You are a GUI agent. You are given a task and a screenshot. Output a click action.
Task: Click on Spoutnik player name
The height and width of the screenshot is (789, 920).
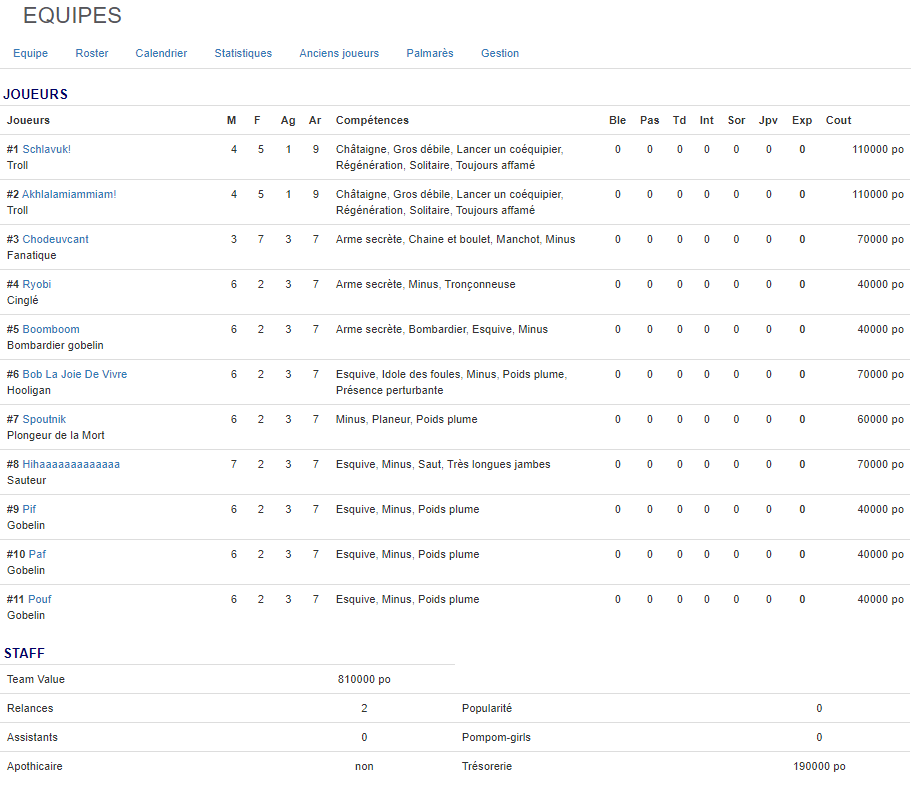(44, 419)
